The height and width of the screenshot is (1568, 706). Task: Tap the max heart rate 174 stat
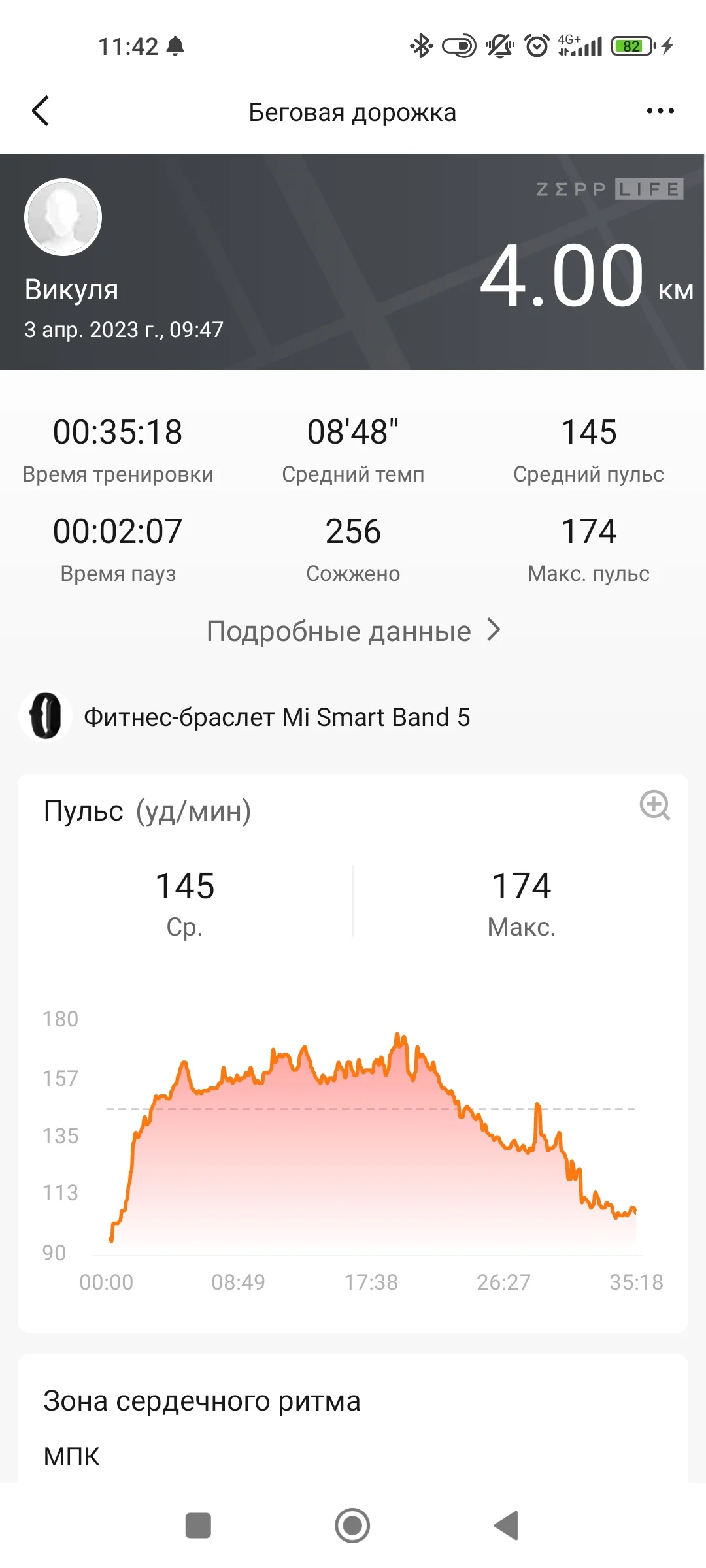tap(588, 531)
